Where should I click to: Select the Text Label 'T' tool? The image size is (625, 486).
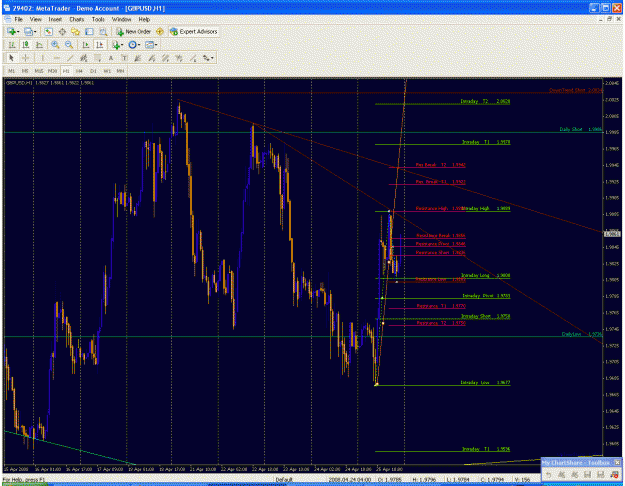[x=124, y=58]
